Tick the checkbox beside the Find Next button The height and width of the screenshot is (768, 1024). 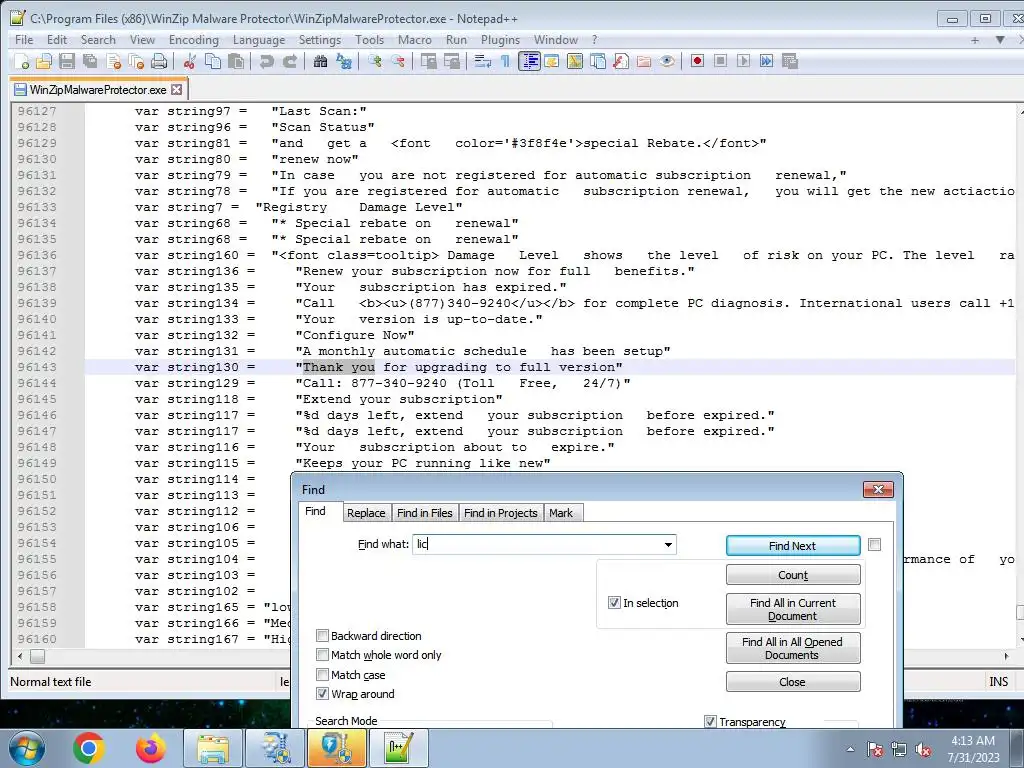click(x=874, y=544)
